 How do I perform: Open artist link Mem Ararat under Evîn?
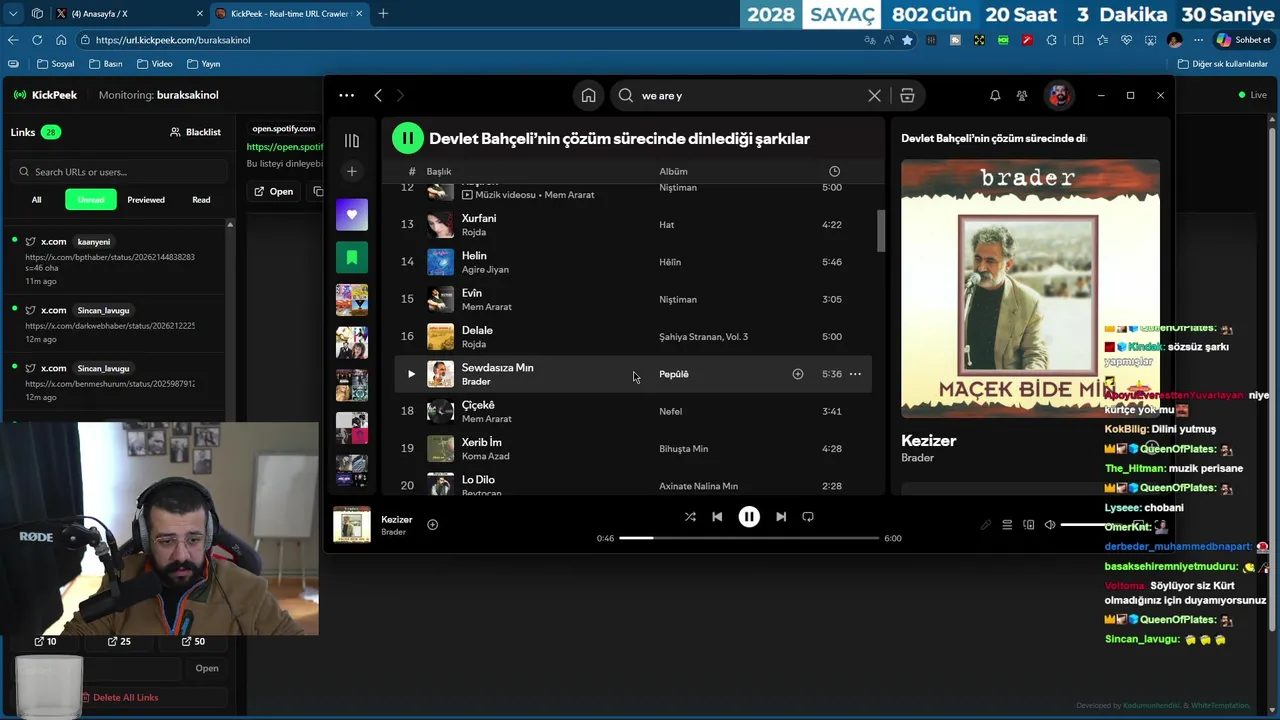pyautogui.click(x=486, y=307)
